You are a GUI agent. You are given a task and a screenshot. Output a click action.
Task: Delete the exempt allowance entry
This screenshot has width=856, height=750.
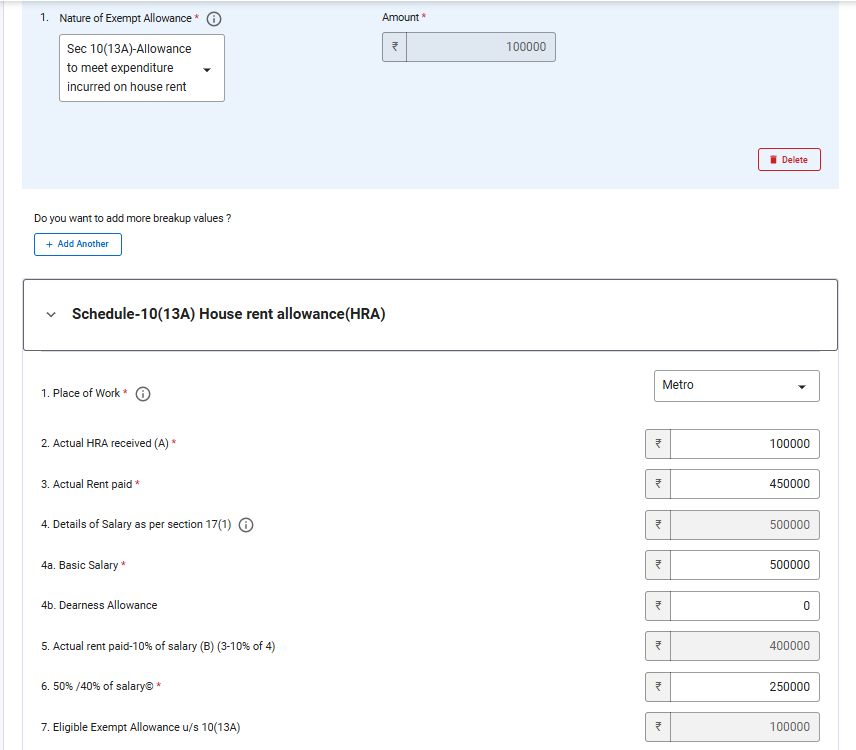point(789,160)
